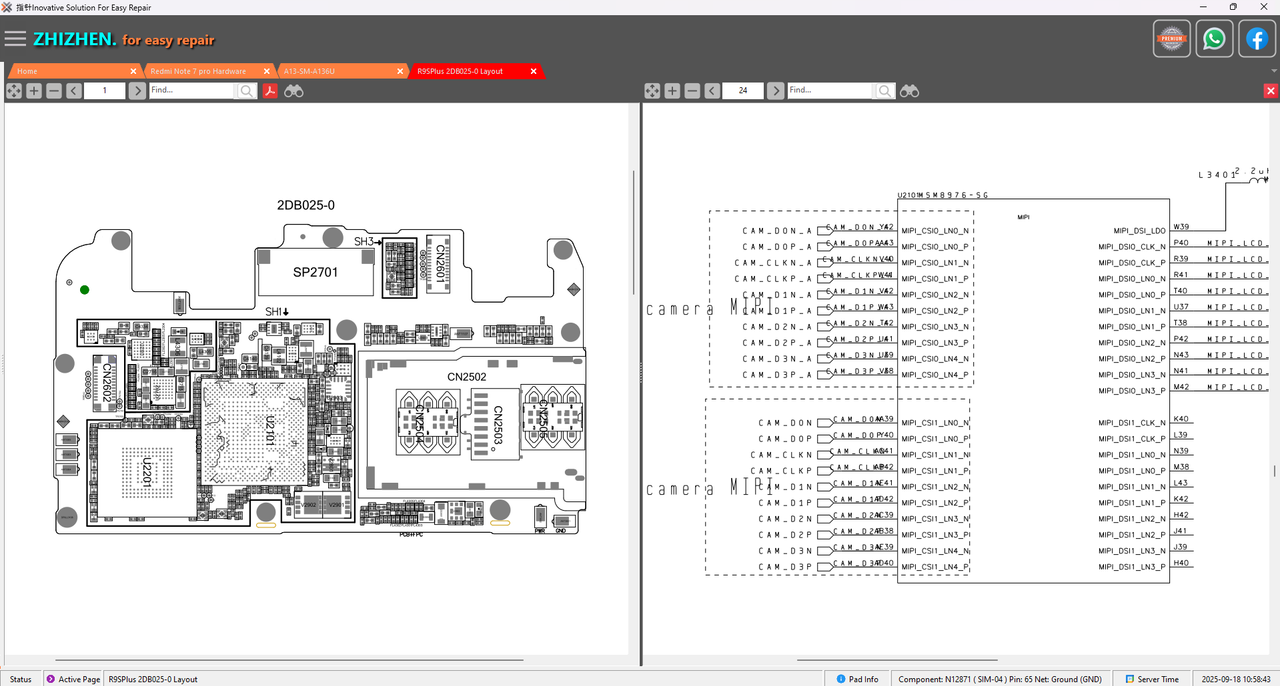Click MIPI_DSI_LDO pin label in schematic
Image resolution: width=1280 pixels, height=686 pixels.
tap(1139, 231)
